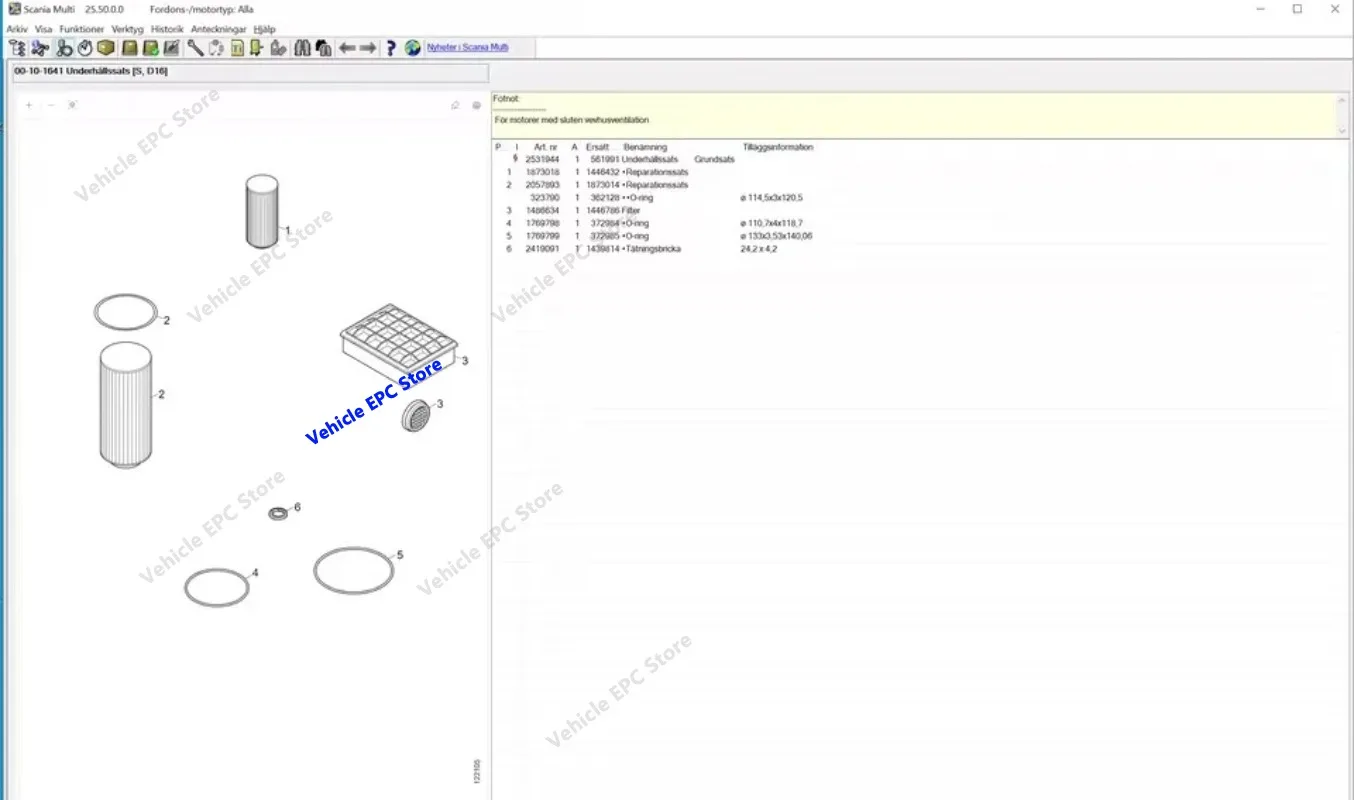Image resolution: width=1354 pixels, height=800 pixels.
Task: Click filter cartridge part 1 in diagram
Action: click(x=262, y=211)
